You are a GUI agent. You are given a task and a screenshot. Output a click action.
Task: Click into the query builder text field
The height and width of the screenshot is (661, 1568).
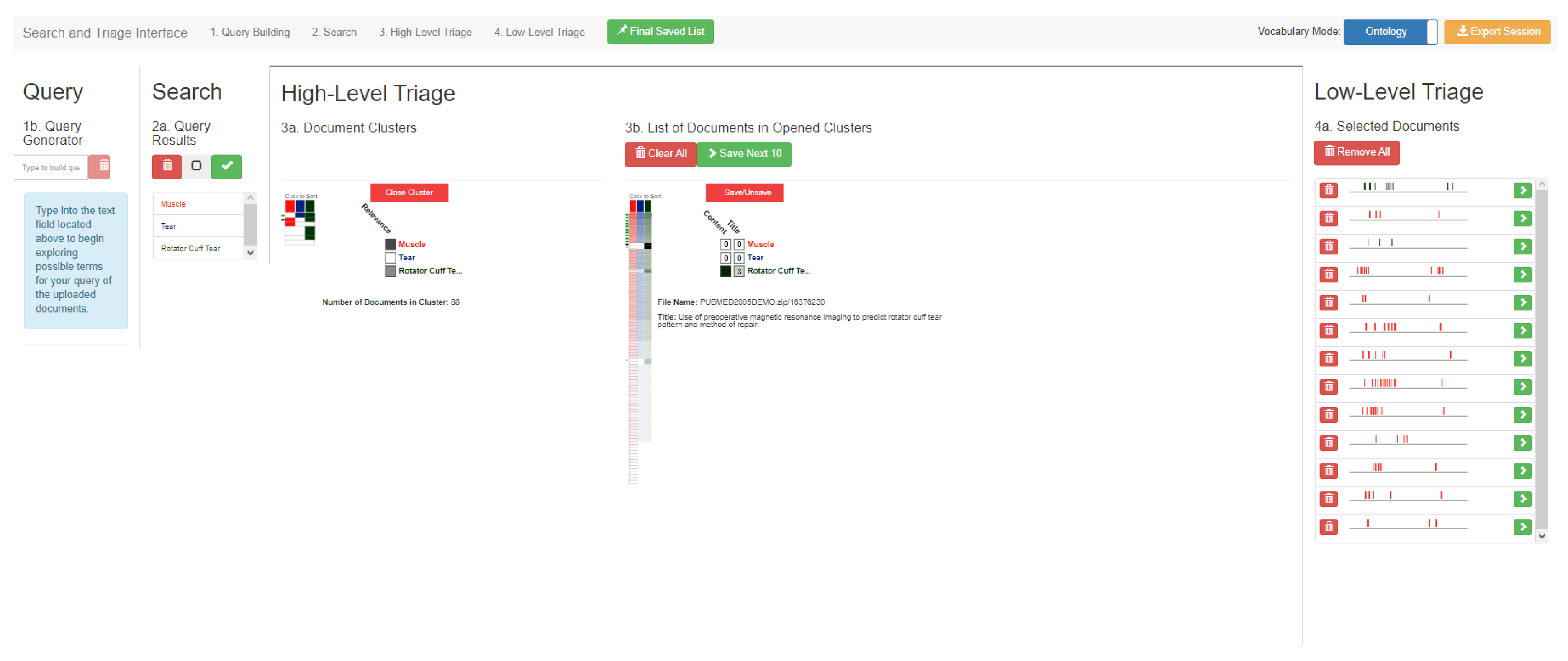tap(51, 167)
